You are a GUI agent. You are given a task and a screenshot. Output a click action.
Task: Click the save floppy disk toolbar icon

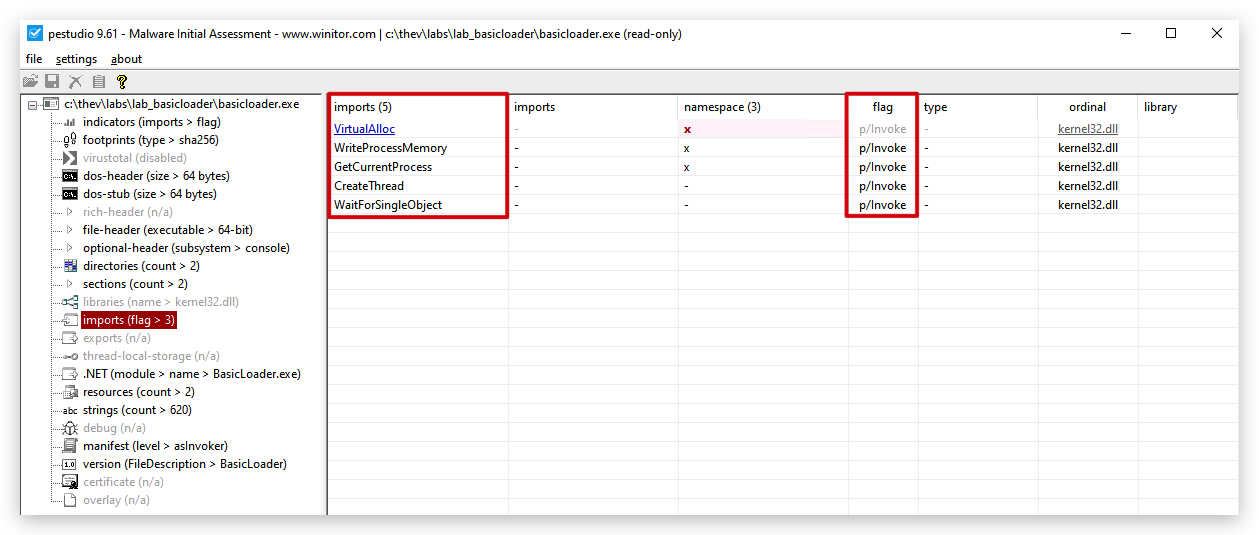click(52, 81)
